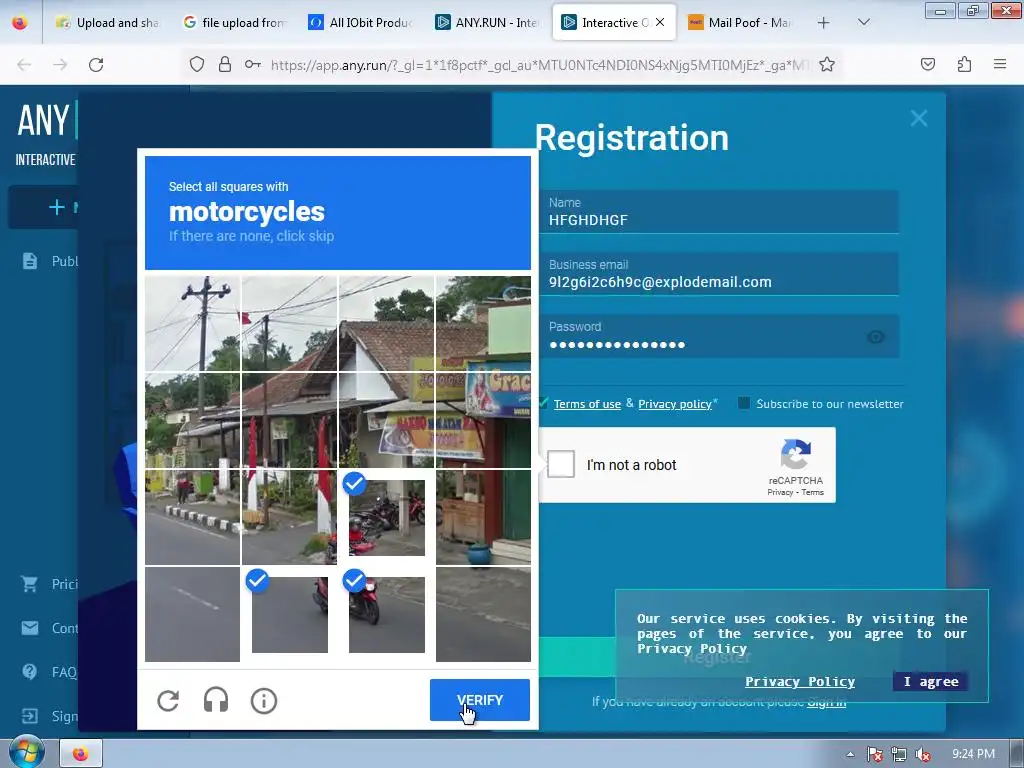
Task: Click I agree on cookie notice
Action: coord(931,681)
